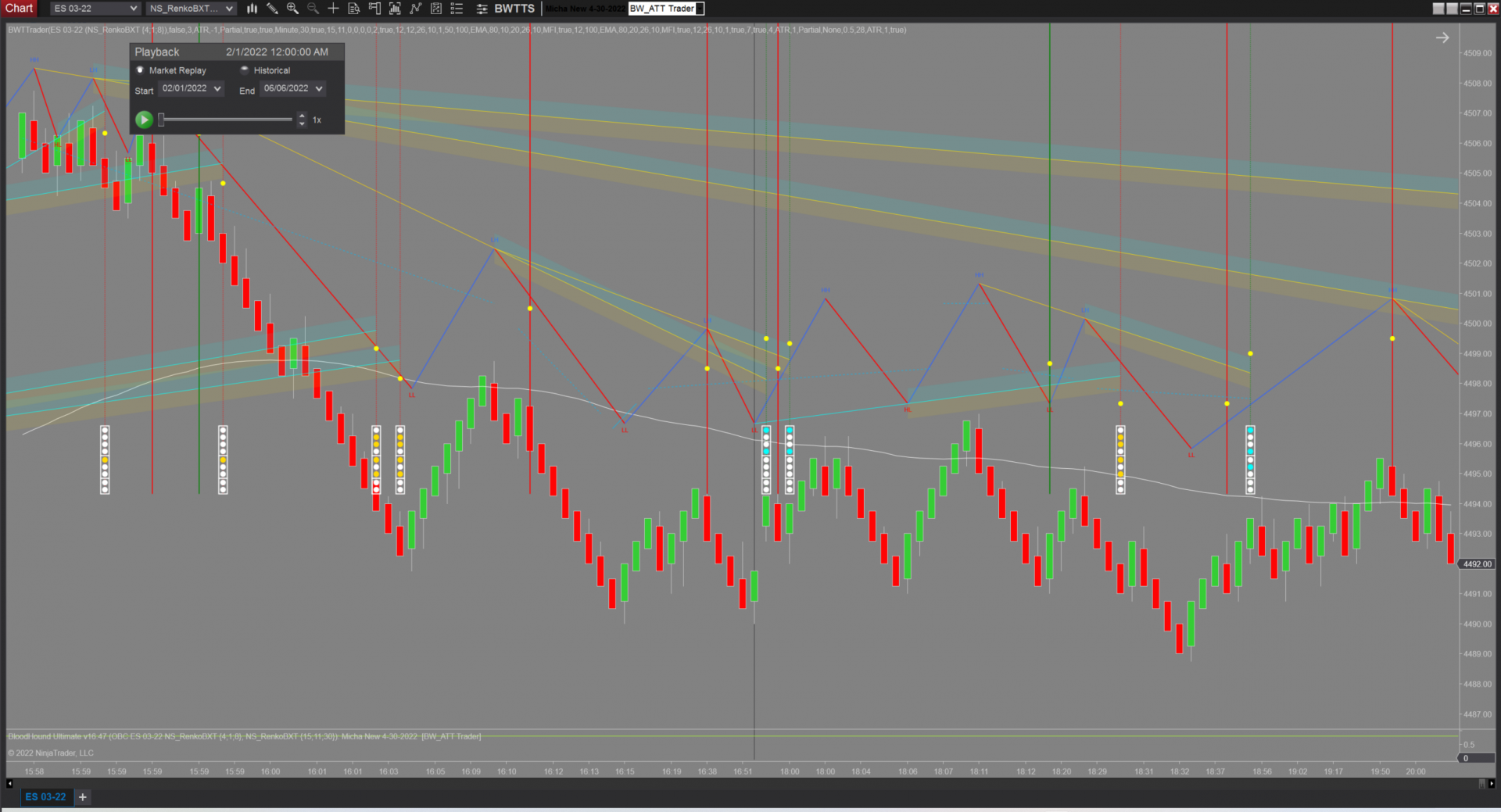Expand the Start date 02/01/2022 dropdown
The width and height of the screenshot is (1501, 812).
tap(217, 88)
